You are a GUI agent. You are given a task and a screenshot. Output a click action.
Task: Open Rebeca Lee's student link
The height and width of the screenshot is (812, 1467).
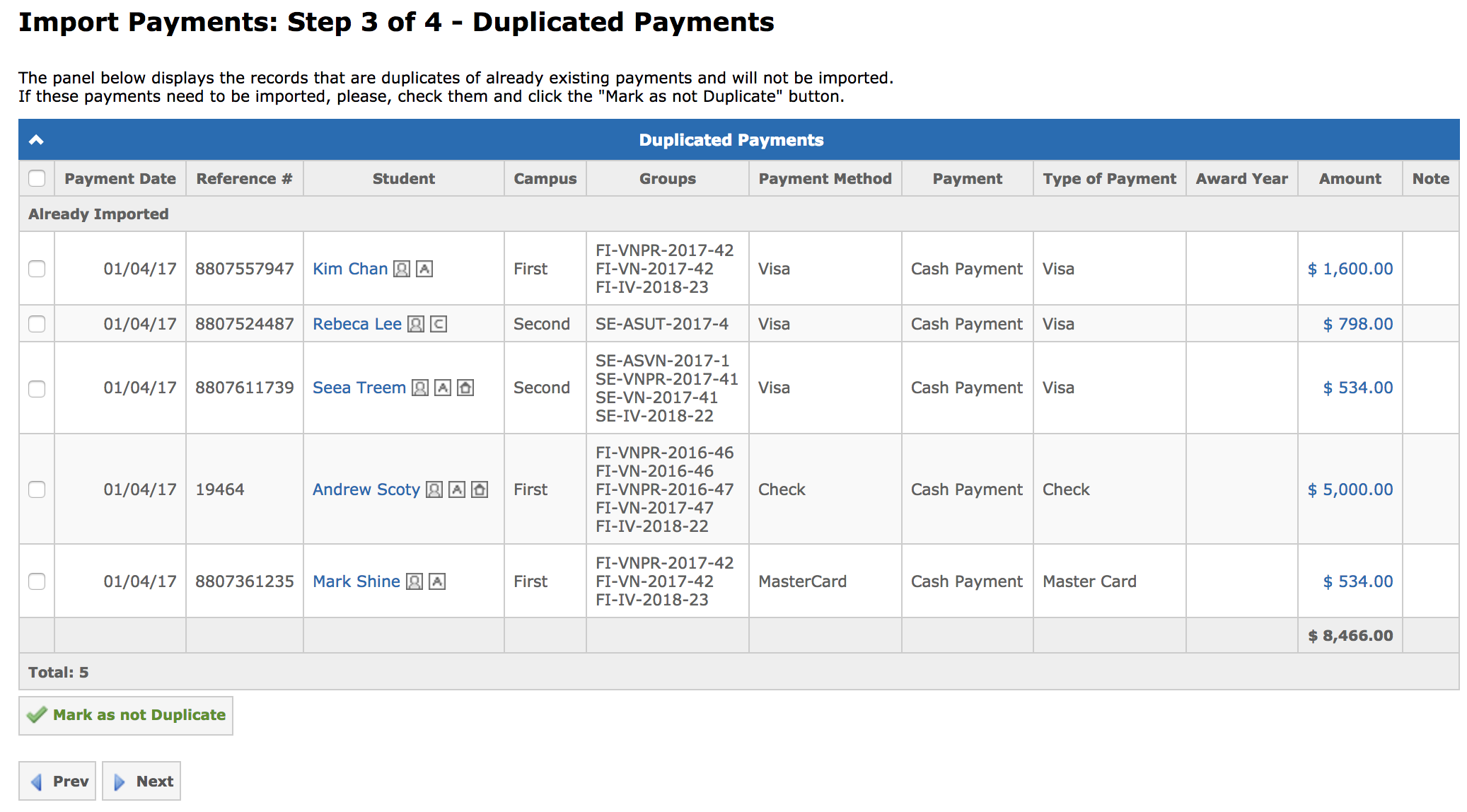coord(357,324)
